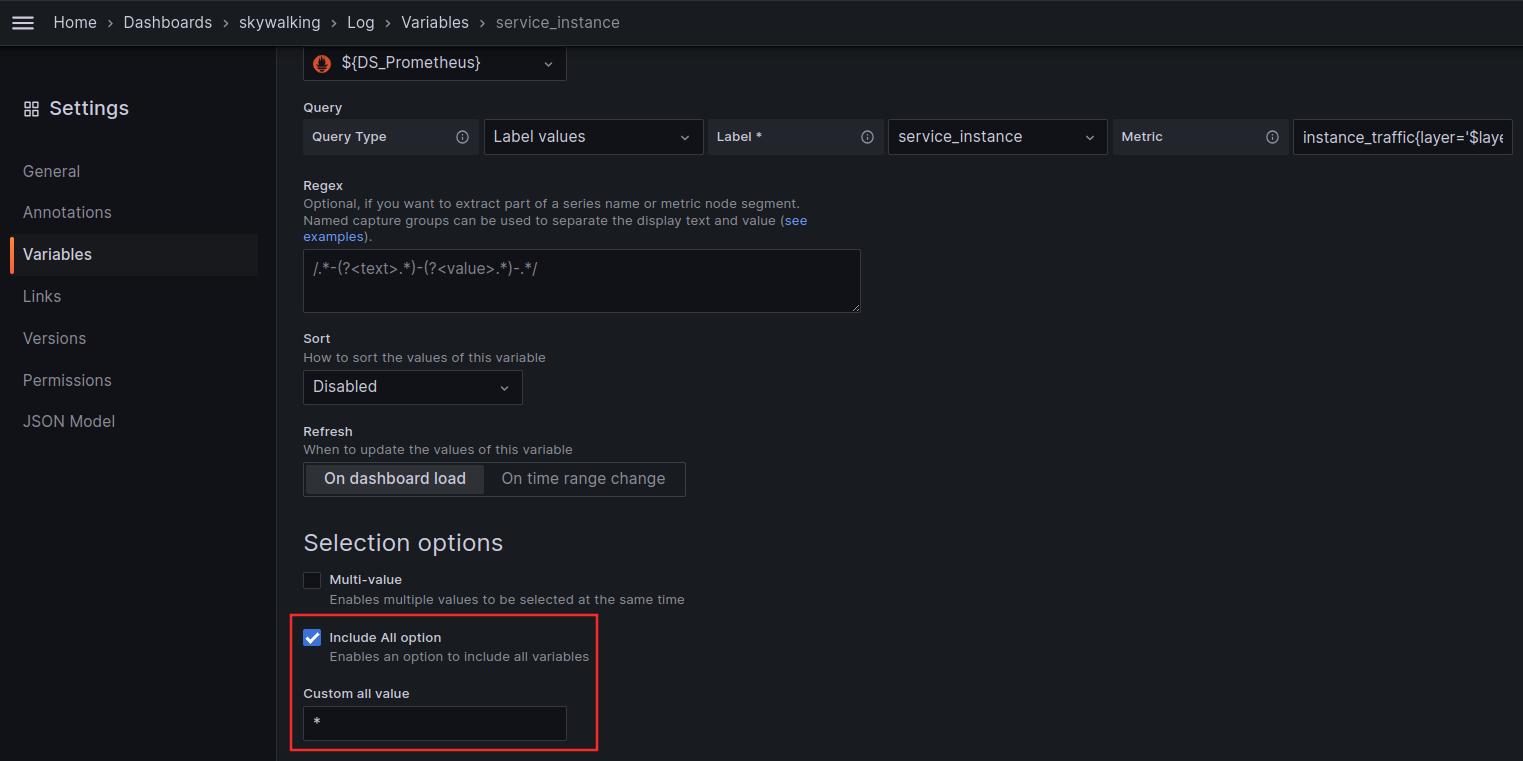Click the Label info icon

[x=867, y=137]
